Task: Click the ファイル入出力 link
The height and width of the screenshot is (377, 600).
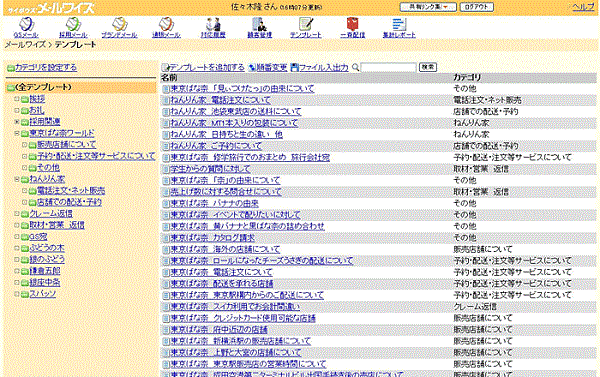Action: coord(323,67)
